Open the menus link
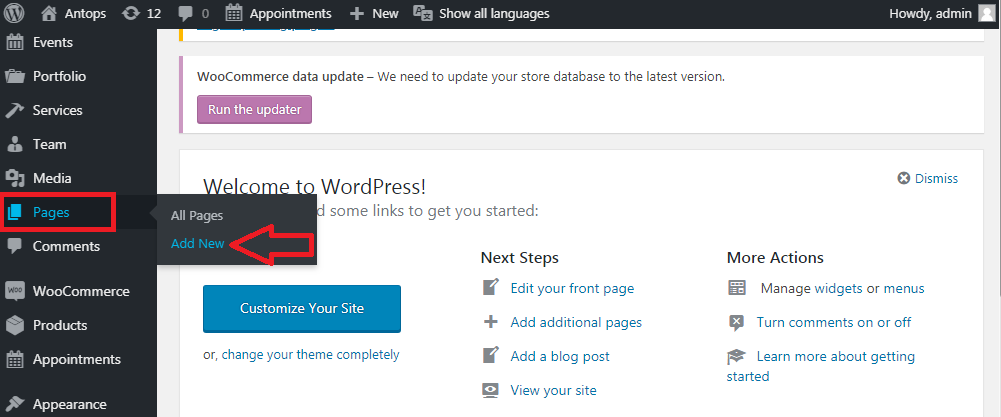 click(903, 289)
